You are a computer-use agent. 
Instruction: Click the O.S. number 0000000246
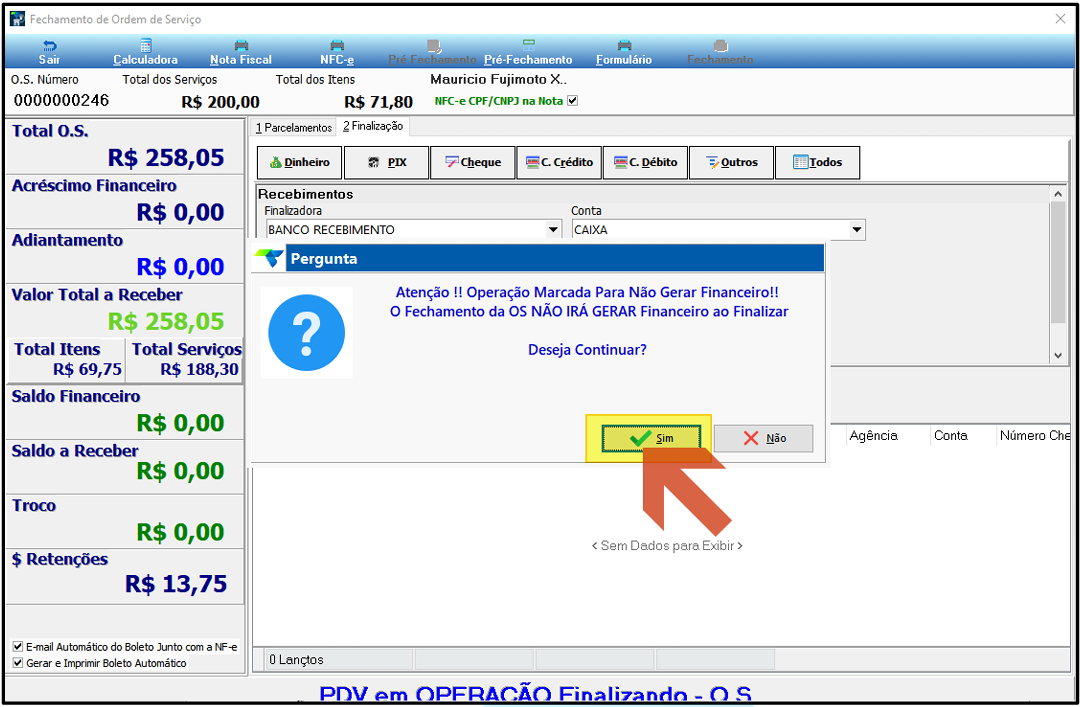61,101
